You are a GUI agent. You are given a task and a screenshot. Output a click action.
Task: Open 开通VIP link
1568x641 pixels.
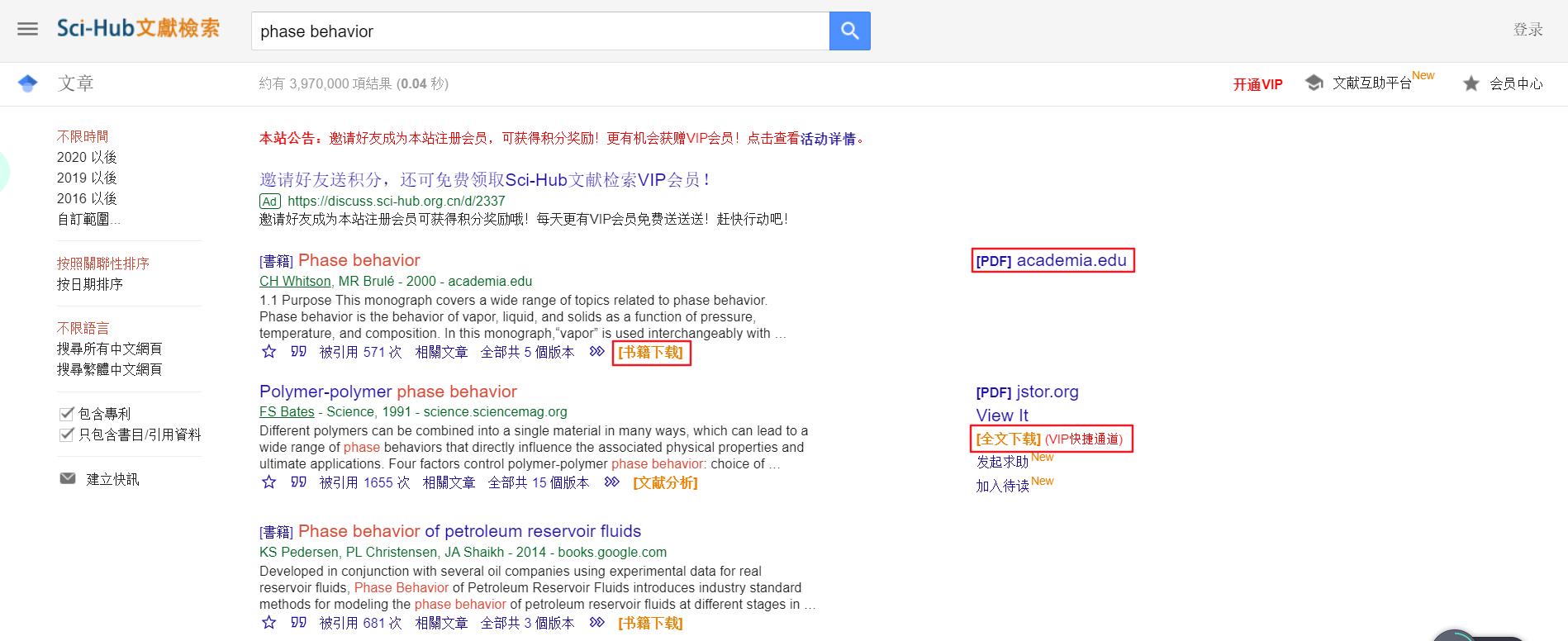(x=1257, y=84)
